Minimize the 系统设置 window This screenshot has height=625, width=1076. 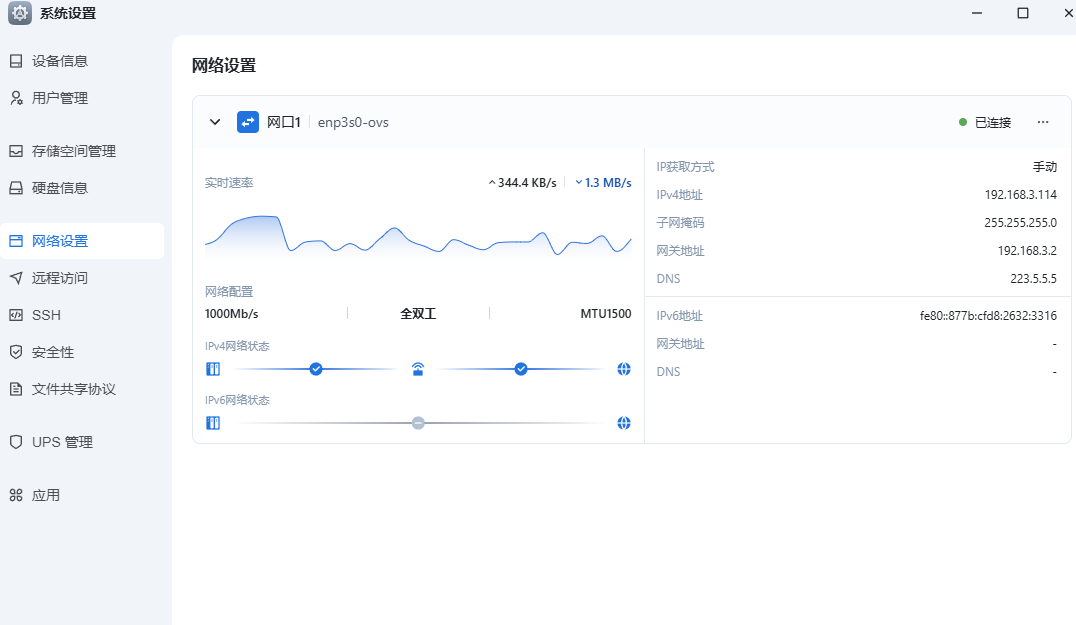click(977, 13)
